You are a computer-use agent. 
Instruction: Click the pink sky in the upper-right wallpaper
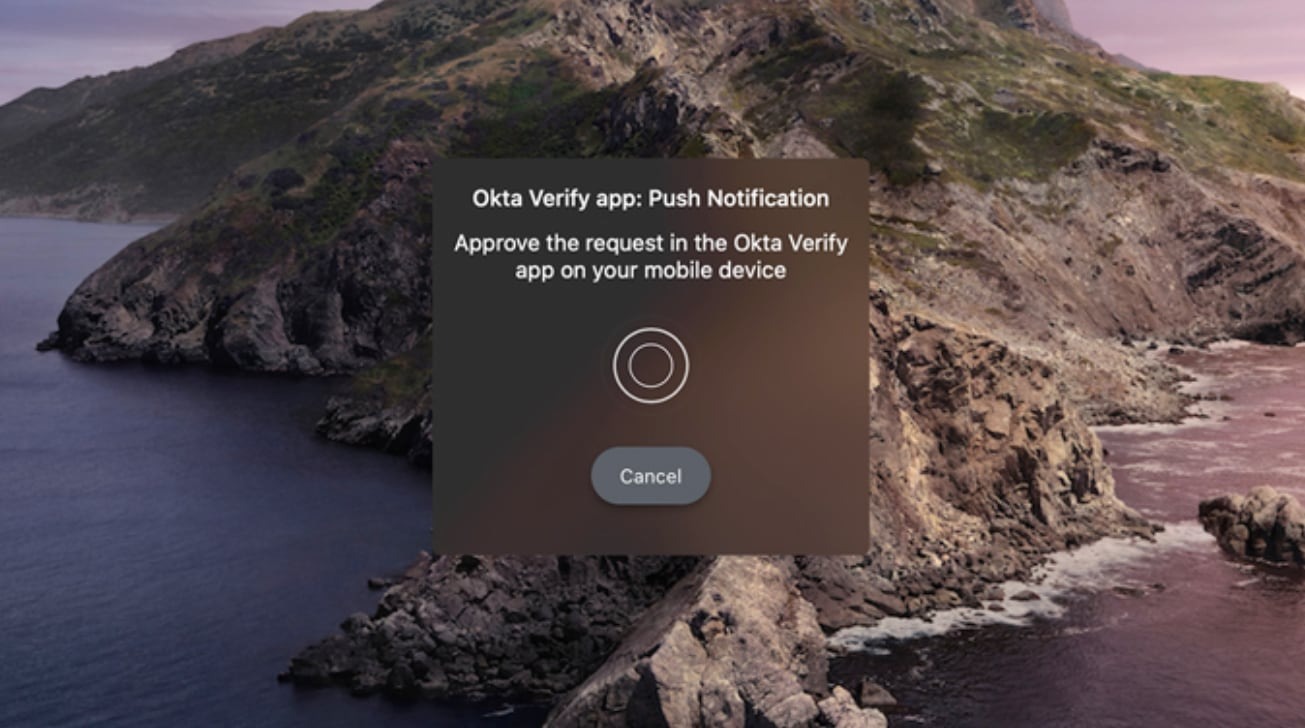coord(1200,35)
